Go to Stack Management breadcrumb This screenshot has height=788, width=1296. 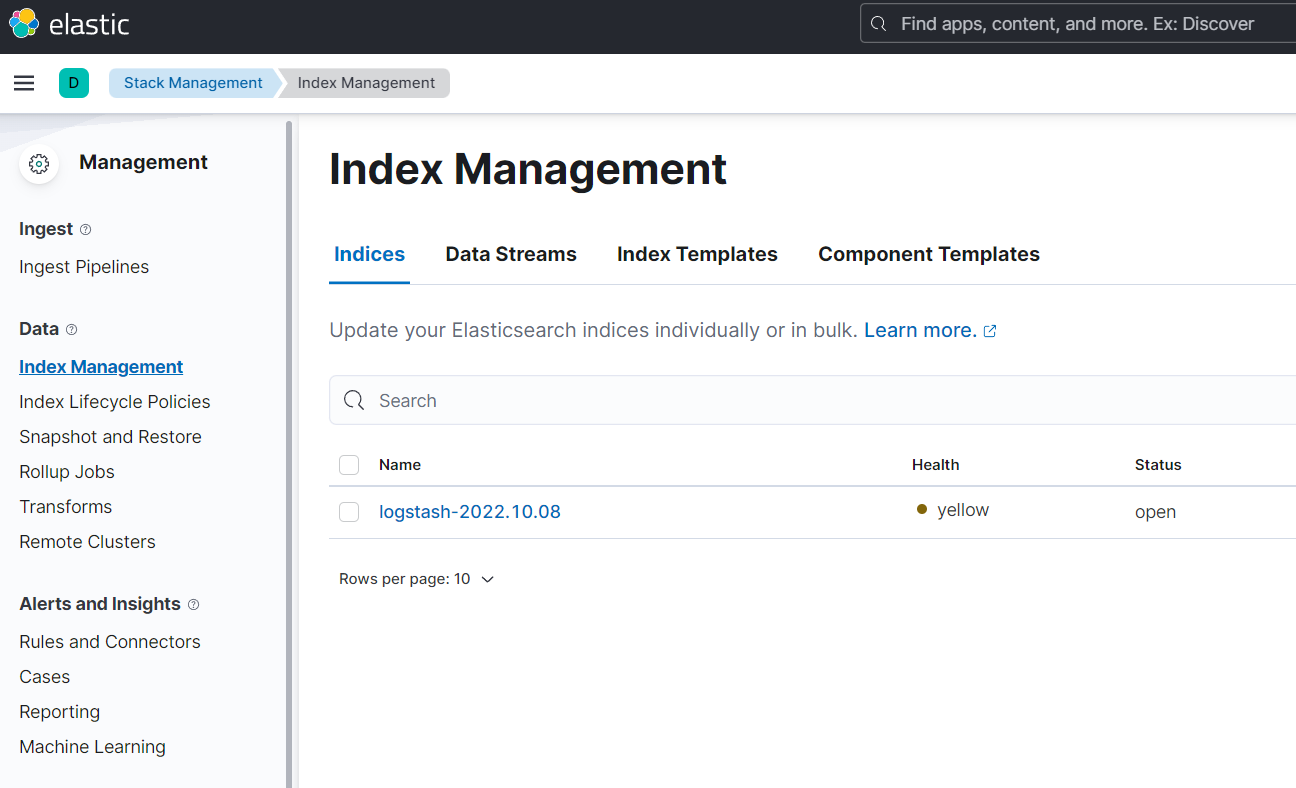[193, 83]
